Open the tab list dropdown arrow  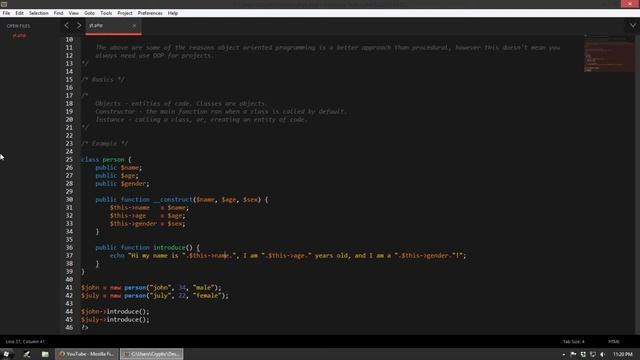[x=633, y=25]
